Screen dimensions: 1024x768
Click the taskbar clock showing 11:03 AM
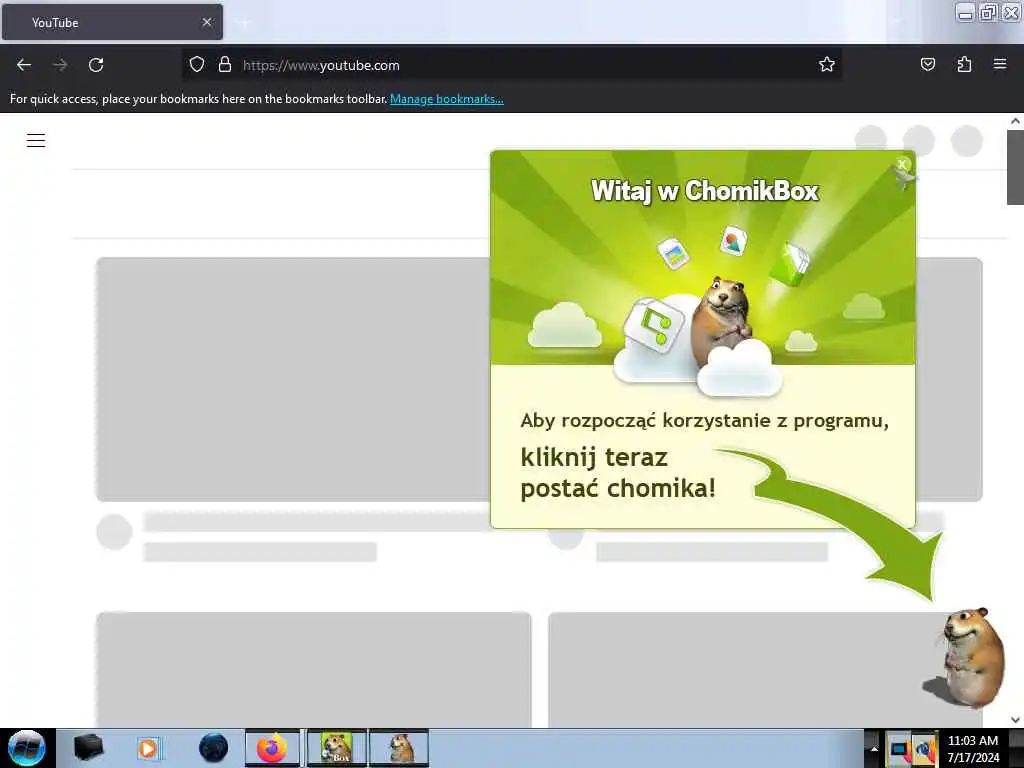(973, 748)
